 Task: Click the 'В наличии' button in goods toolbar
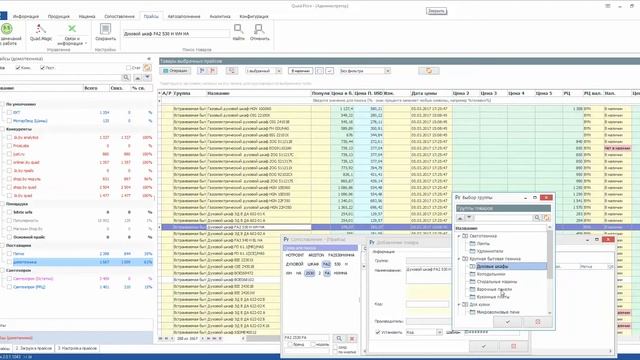click(300, 71)
